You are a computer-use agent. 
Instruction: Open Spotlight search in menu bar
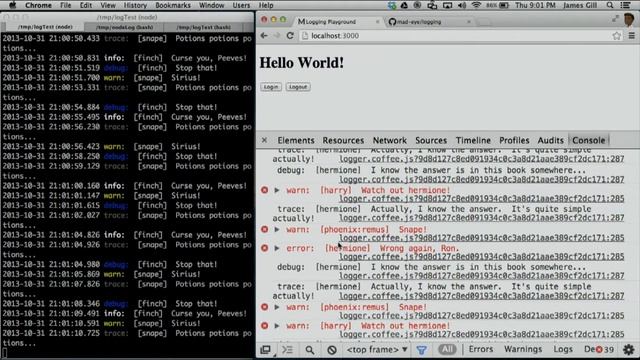click(x=610, y=5)
